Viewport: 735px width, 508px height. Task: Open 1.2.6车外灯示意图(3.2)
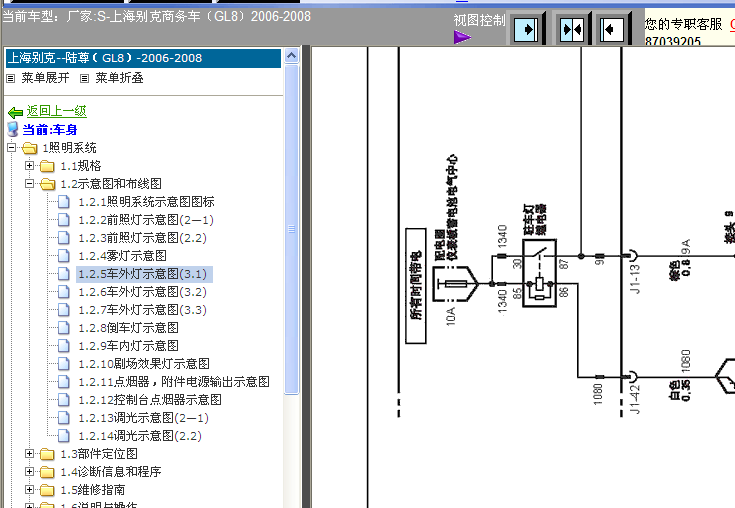[x=142, y=292]
